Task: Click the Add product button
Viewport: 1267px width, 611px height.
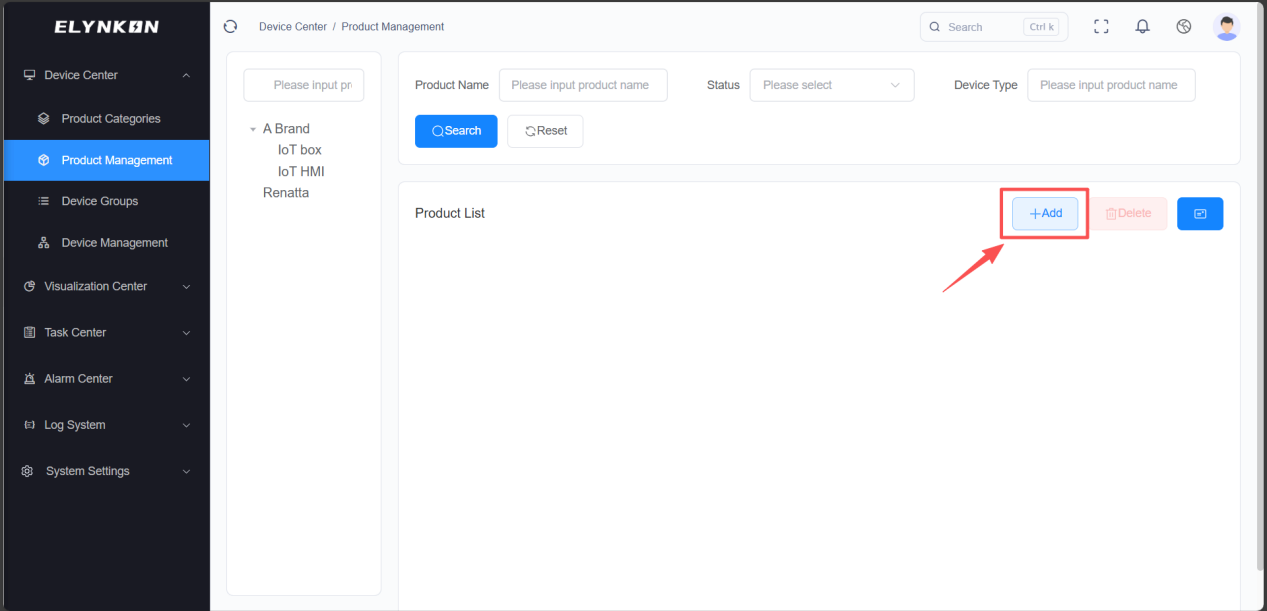Action: (1045, 213)
